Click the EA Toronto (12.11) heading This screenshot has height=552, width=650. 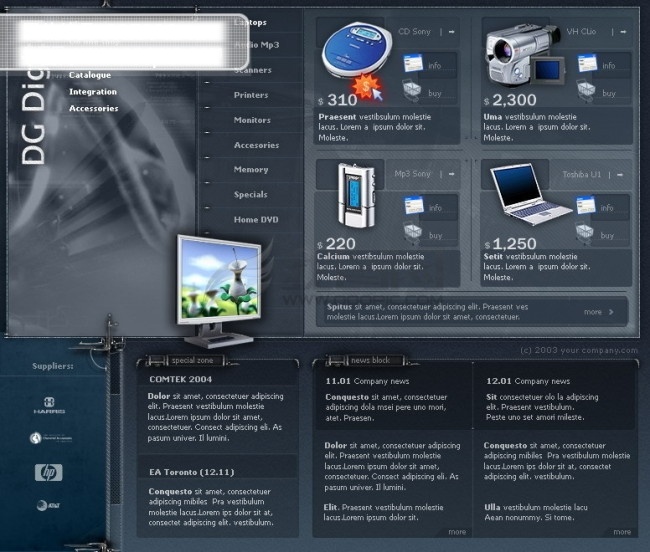(192, 472)
